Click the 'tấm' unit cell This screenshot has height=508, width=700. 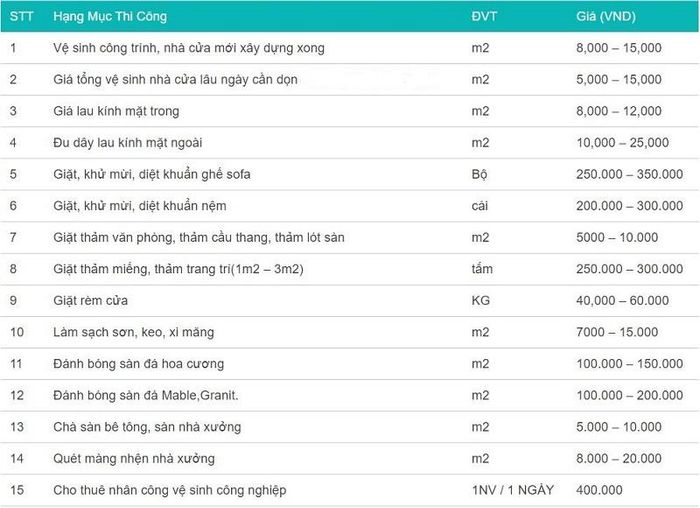[x=482, y=269]
